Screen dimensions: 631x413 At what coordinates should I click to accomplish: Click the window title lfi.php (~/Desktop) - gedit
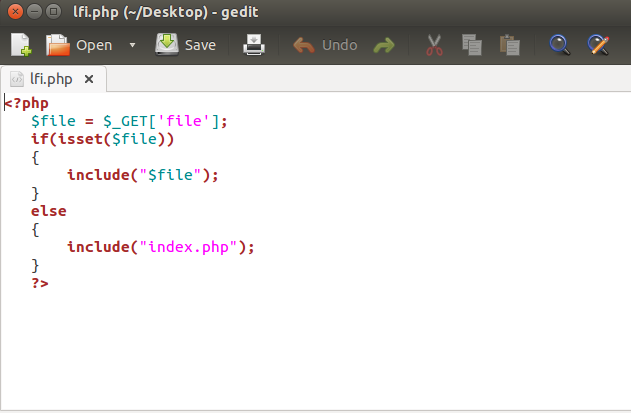tap(165, 12)
